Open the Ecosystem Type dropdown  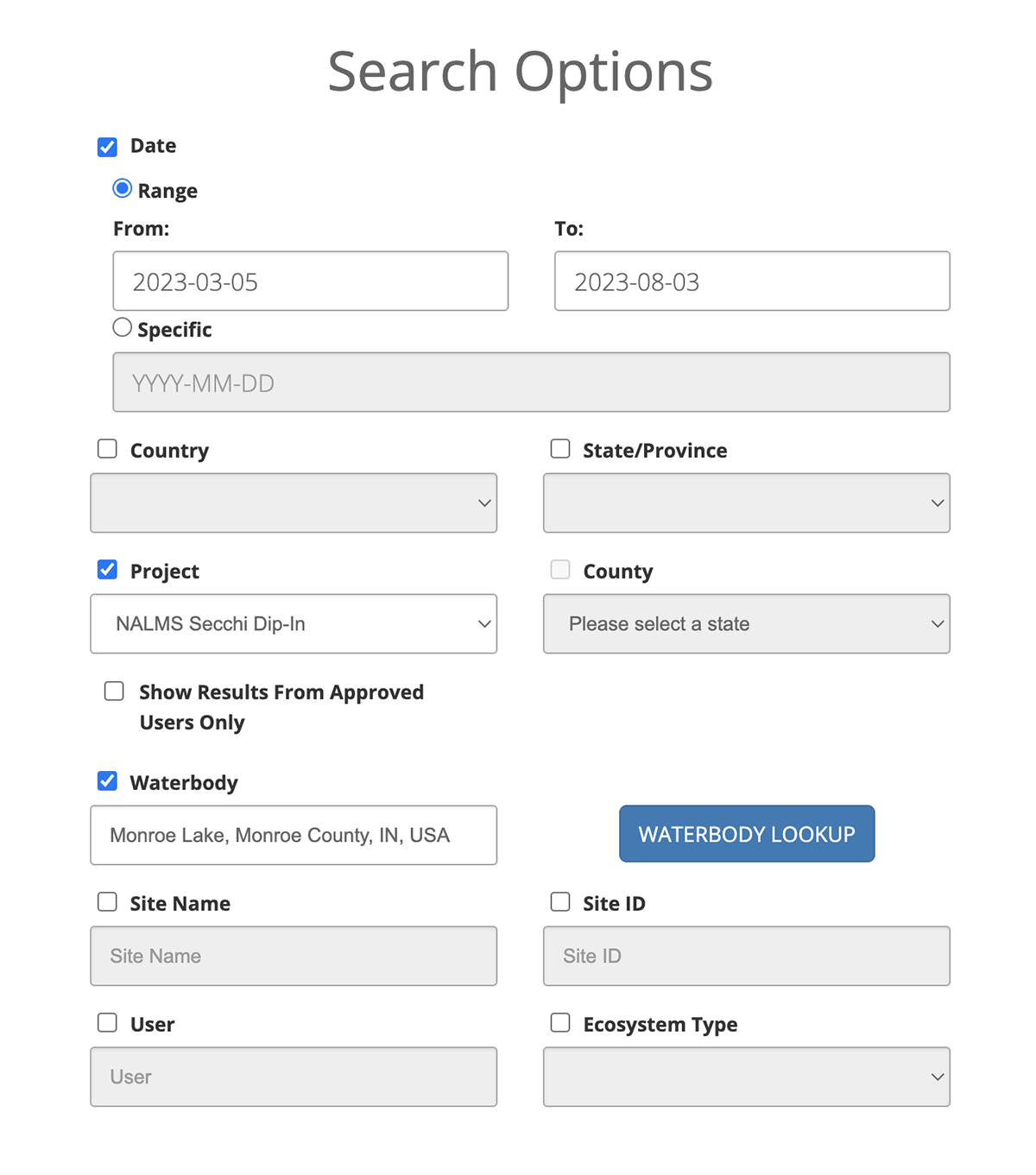pos(746,1077)
